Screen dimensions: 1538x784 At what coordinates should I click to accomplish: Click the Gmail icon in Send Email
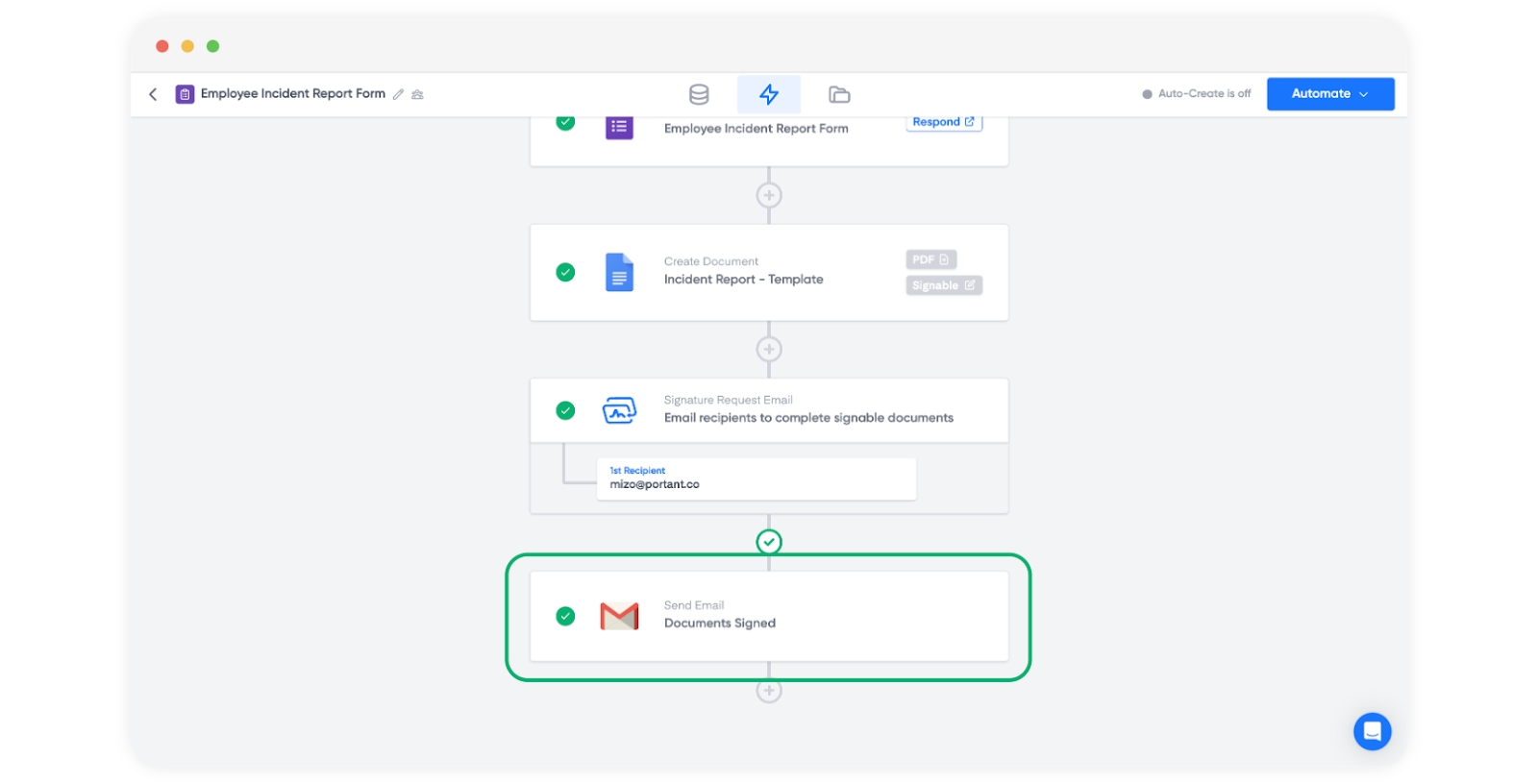tap(619, 616)
